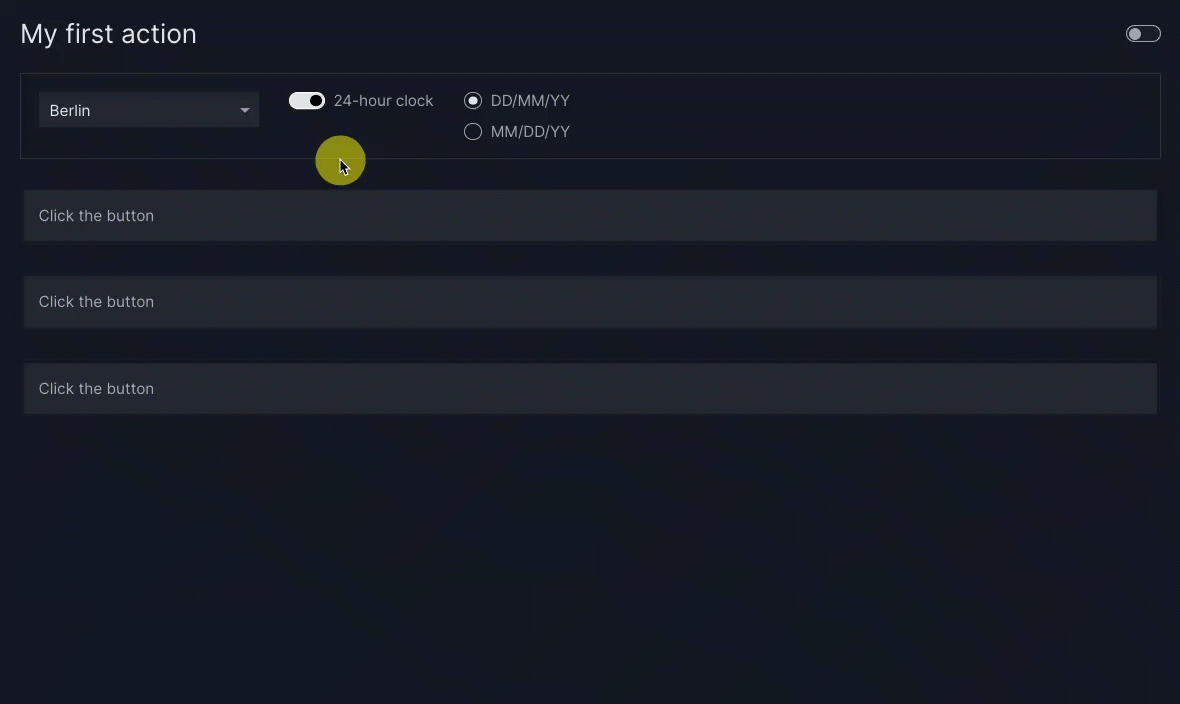Click the empty circle next to MM/DD/YY
Viewport: 1180px width, 704px height.
(x=473, y=132)
